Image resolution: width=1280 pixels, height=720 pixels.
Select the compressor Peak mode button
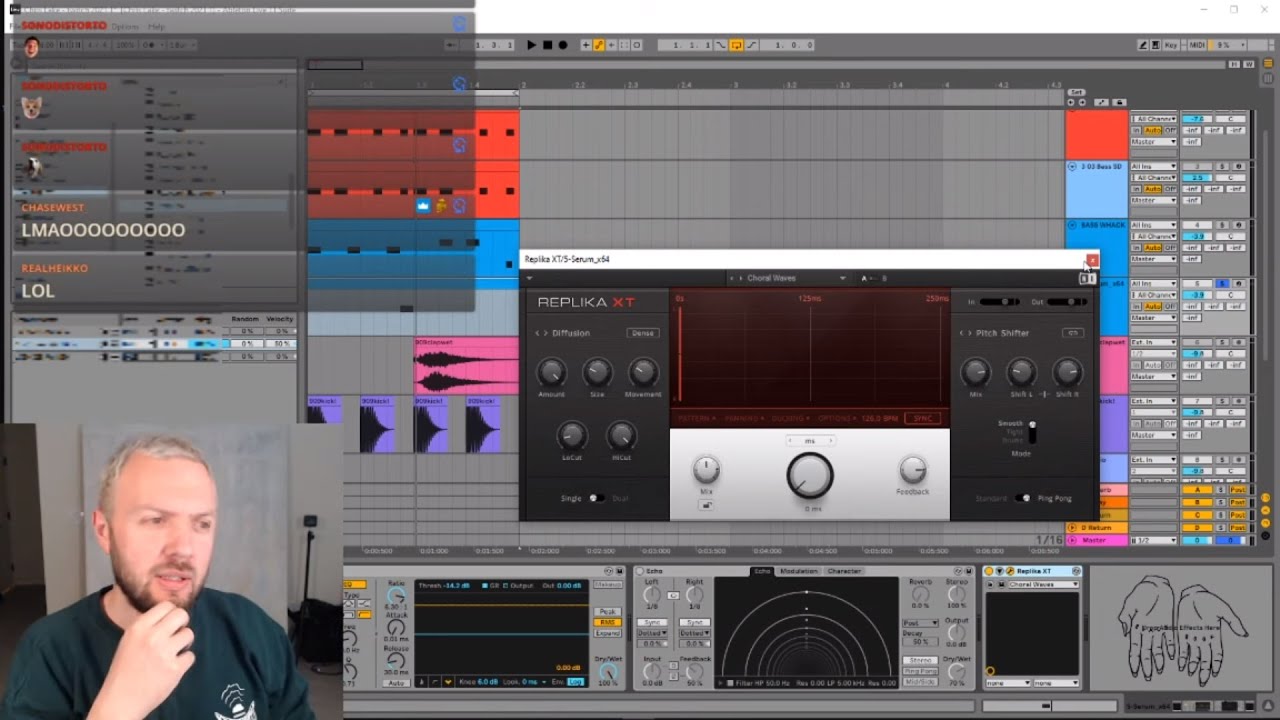click(x=607, y=611)
